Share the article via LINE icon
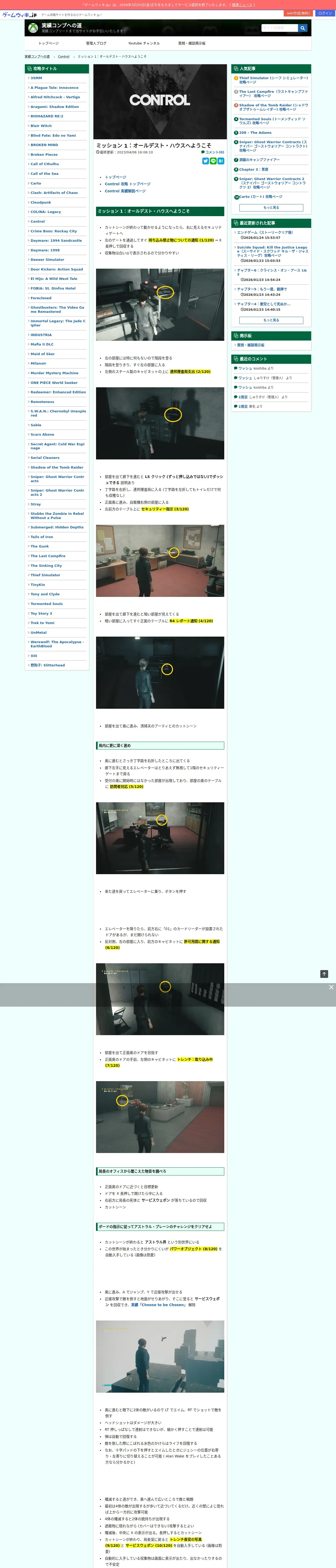Image resolution: width=336 pixels, height=1568 pixels. [214, 161]
